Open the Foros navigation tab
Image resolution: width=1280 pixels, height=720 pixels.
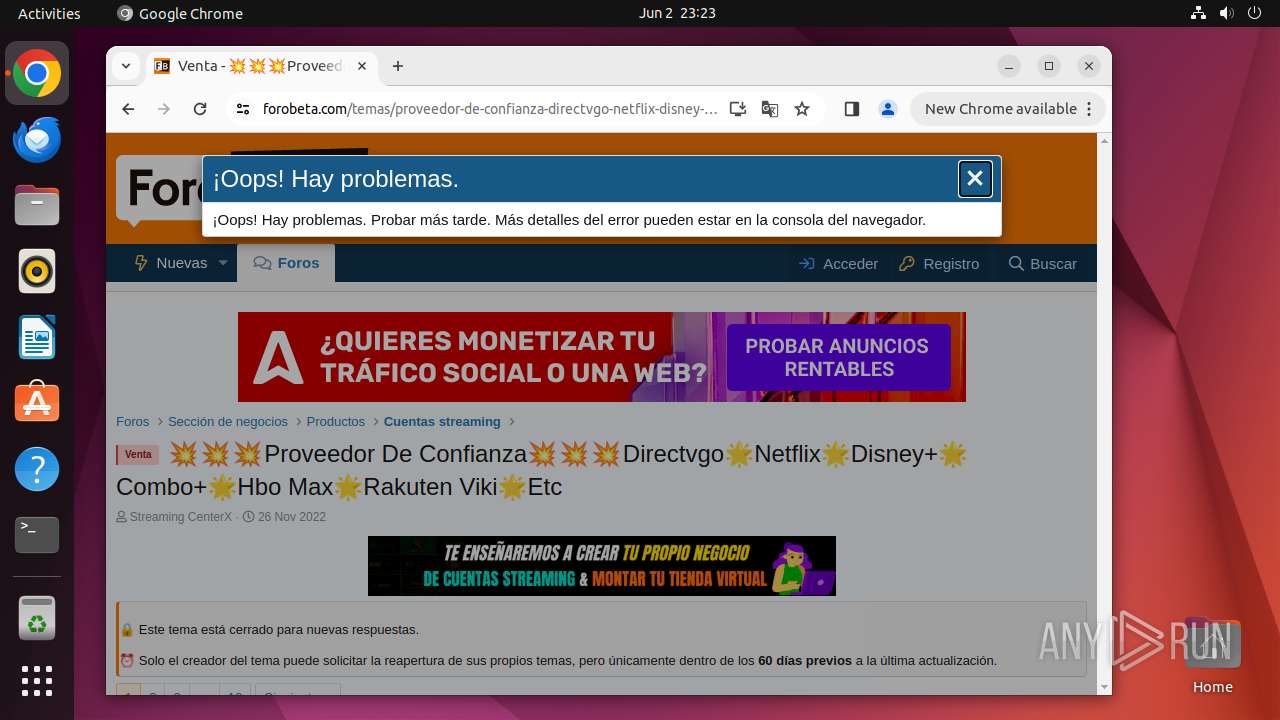[286, 263]
